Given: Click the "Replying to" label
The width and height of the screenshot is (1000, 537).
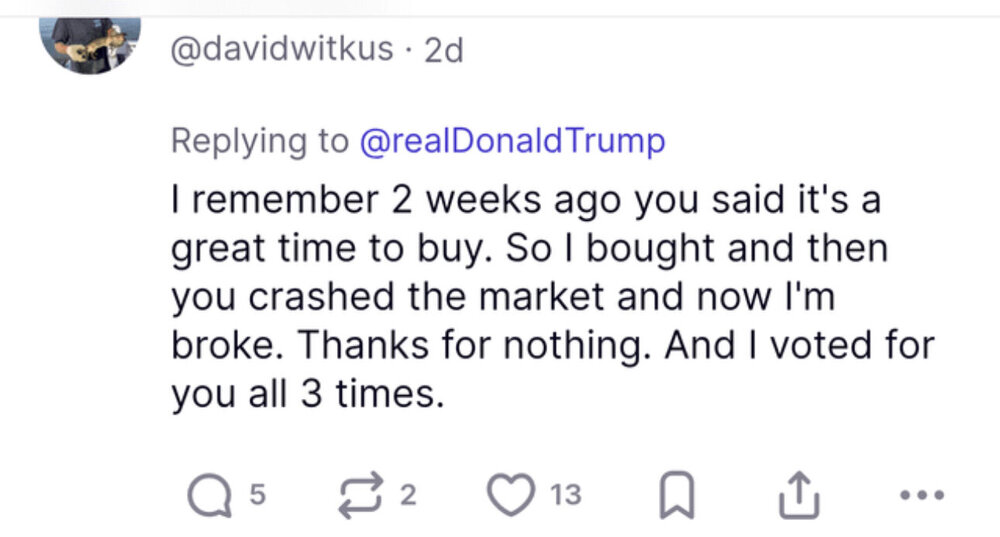Looking at the screenshot, I should pyautogui.click(x=259, y=141).
